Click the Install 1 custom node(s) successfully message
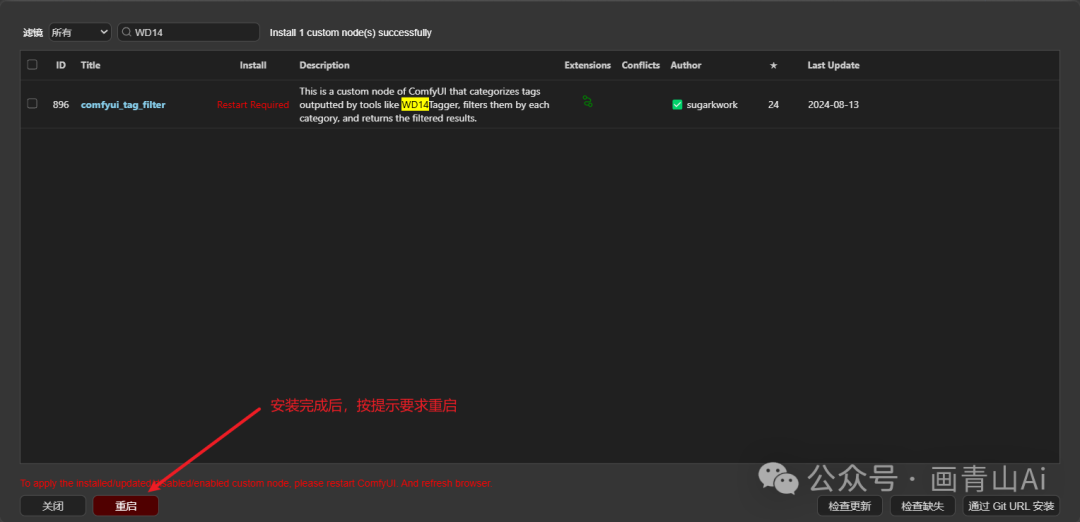The height and width of the screenshot is (522, 1080). pyautogui.click(x=351, y=32)
